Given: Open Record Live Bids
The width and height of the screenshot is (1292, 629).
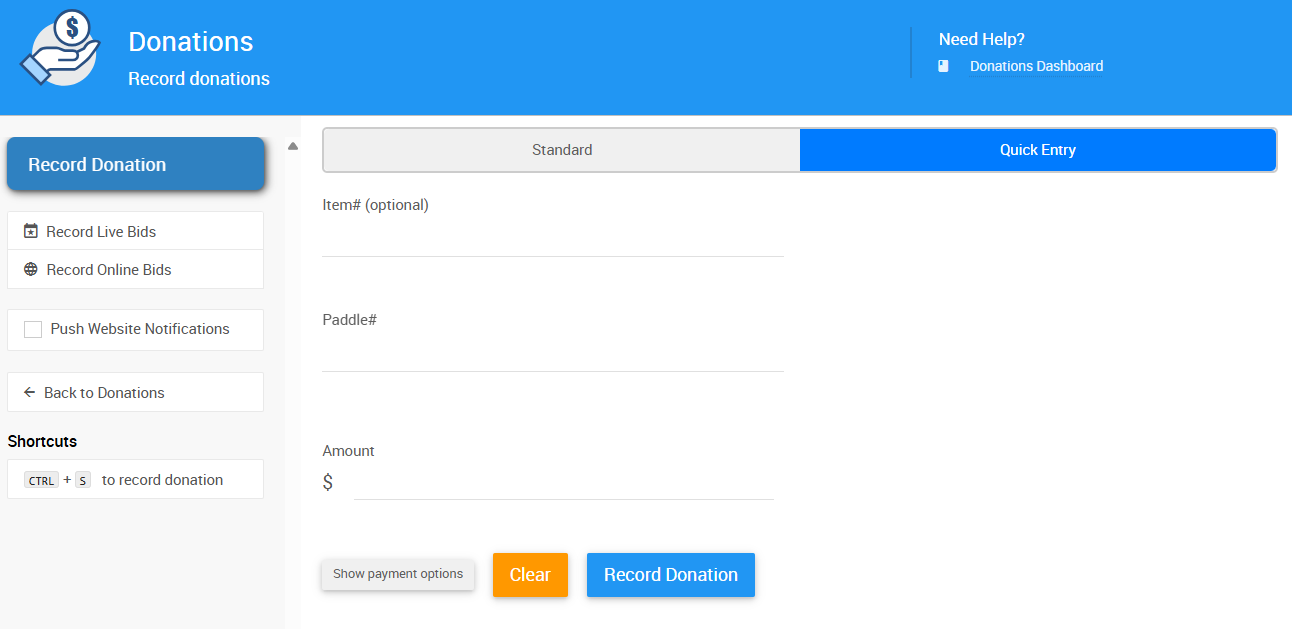Looking at the screenshot, I should pos(100,231).
